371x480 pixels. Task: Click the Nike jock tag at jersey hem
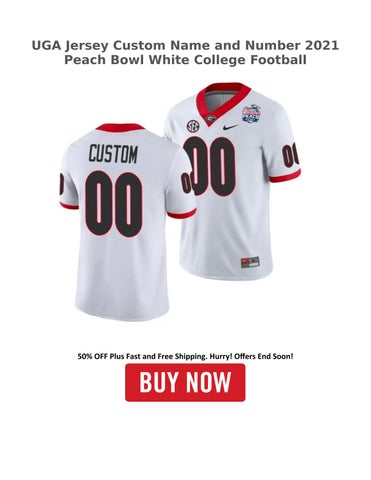pyautogui.click(x=250, y=262)
